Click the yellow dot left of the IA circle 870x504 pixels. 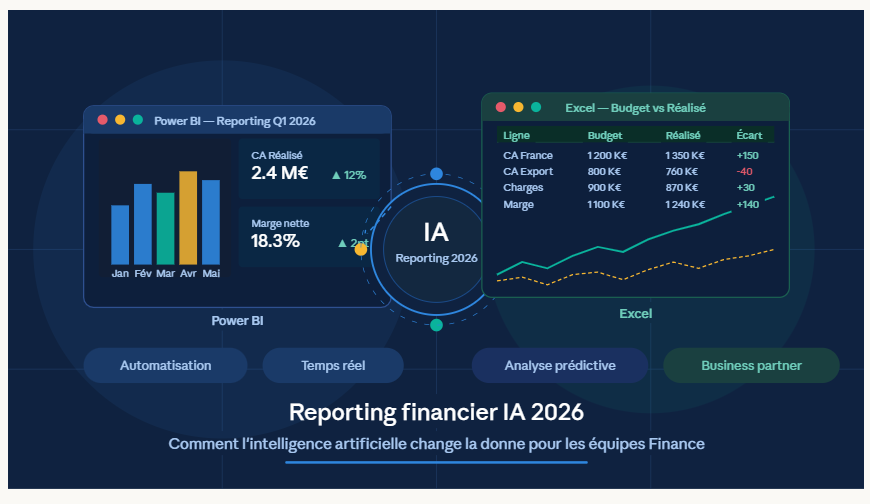point(361,250)
